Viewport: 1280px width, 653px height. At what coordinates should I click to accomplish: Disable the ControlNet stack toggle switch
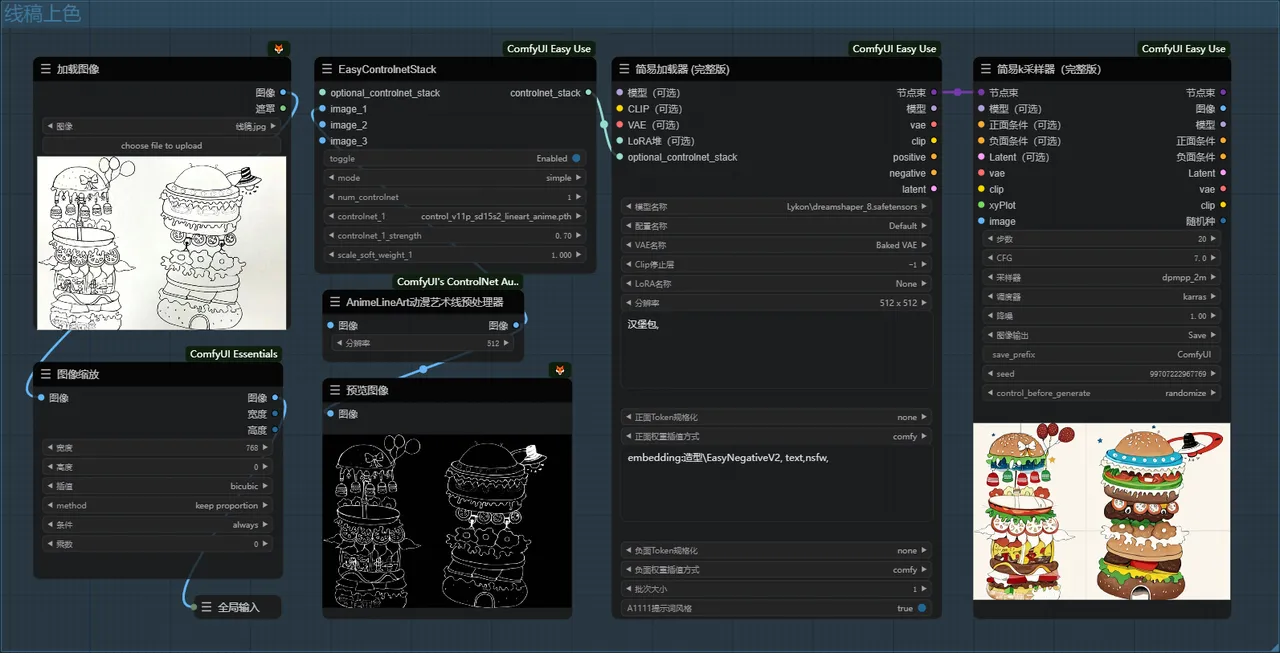point(576,158)
